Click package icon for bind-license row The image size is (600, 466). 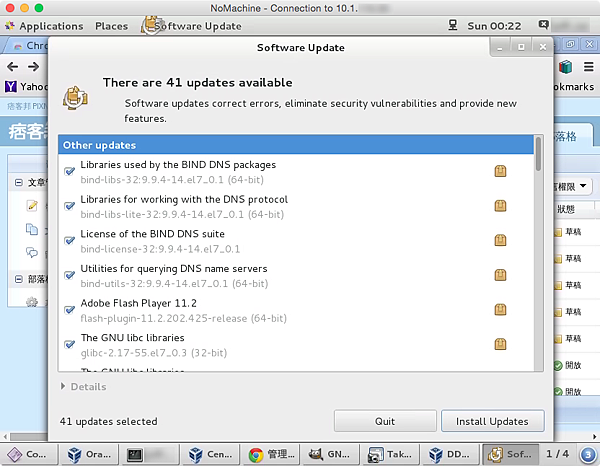coord(500,240)
